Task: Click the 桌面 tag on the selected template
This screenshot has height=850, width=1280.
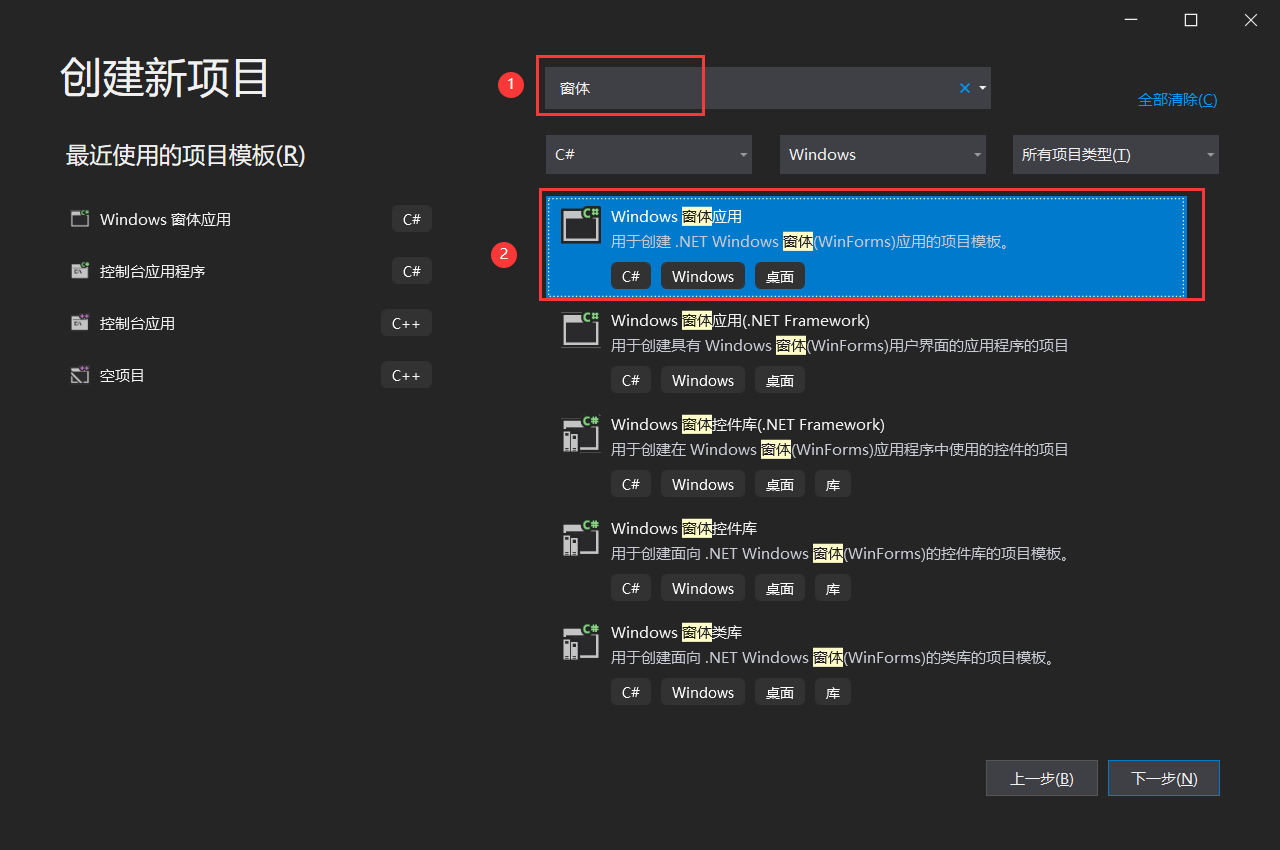Action: click(x=780, y=275)
